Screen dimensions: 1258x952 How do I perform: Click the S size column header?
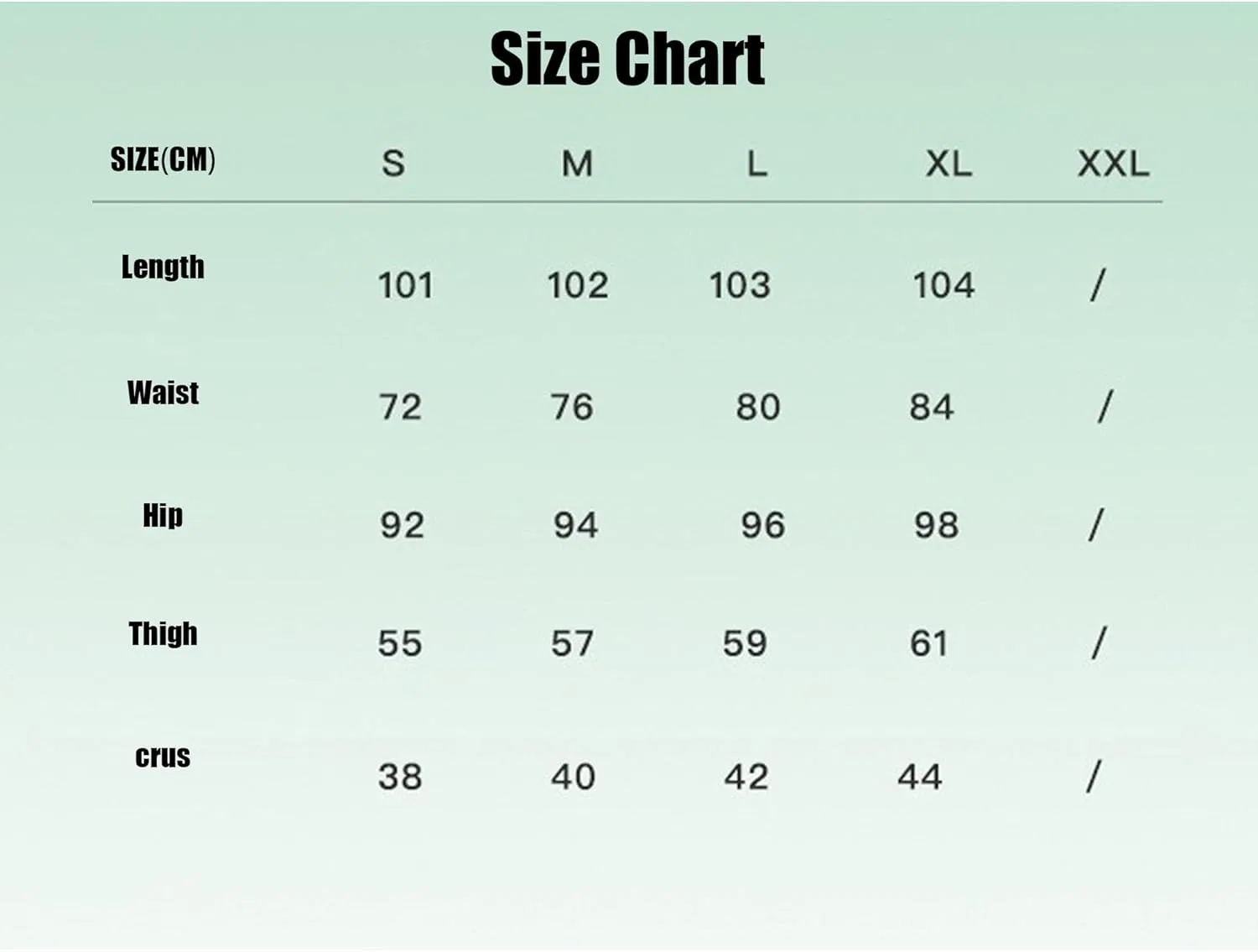point(393,163)
